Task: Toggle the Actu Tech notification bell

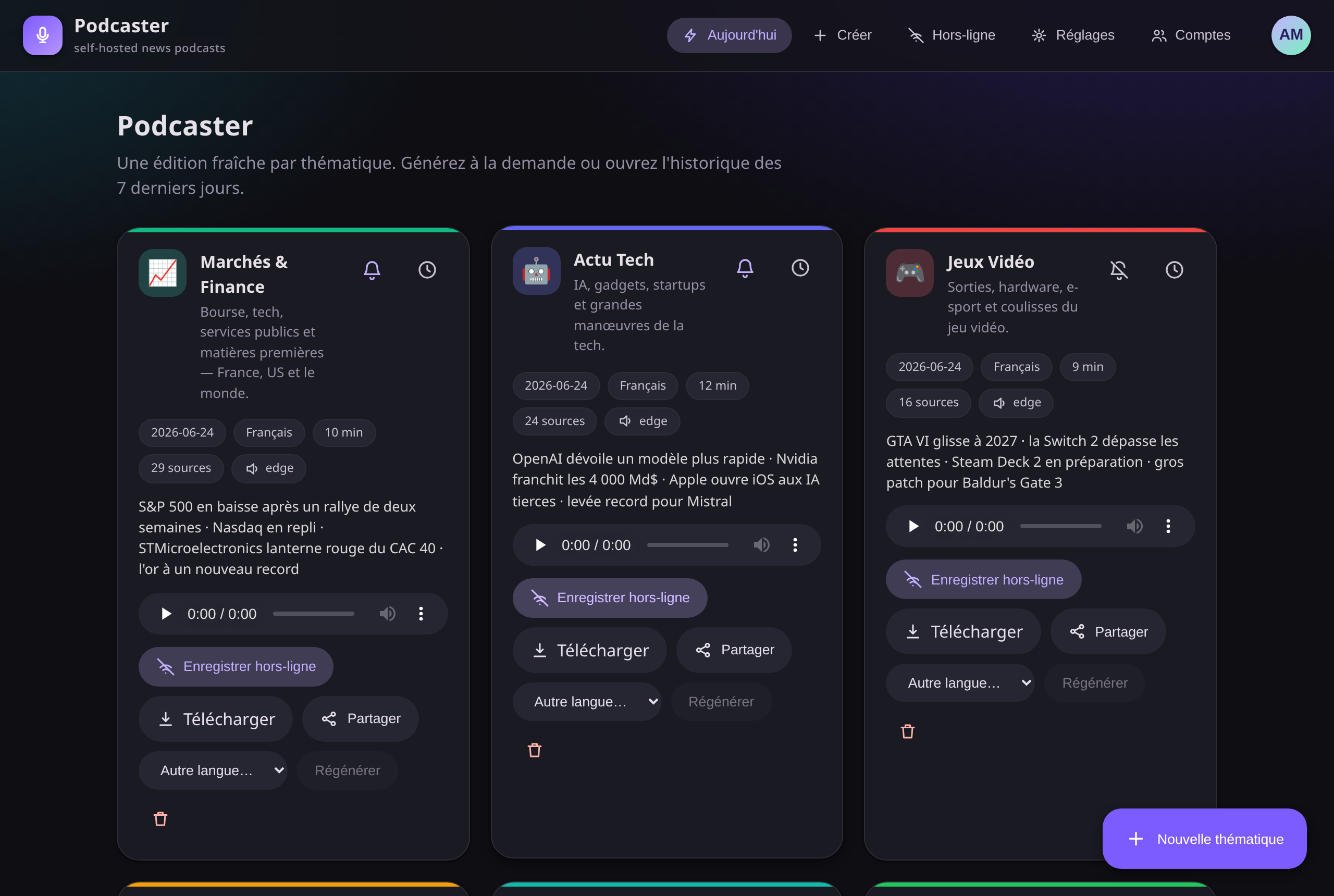Action: [745, 267]
